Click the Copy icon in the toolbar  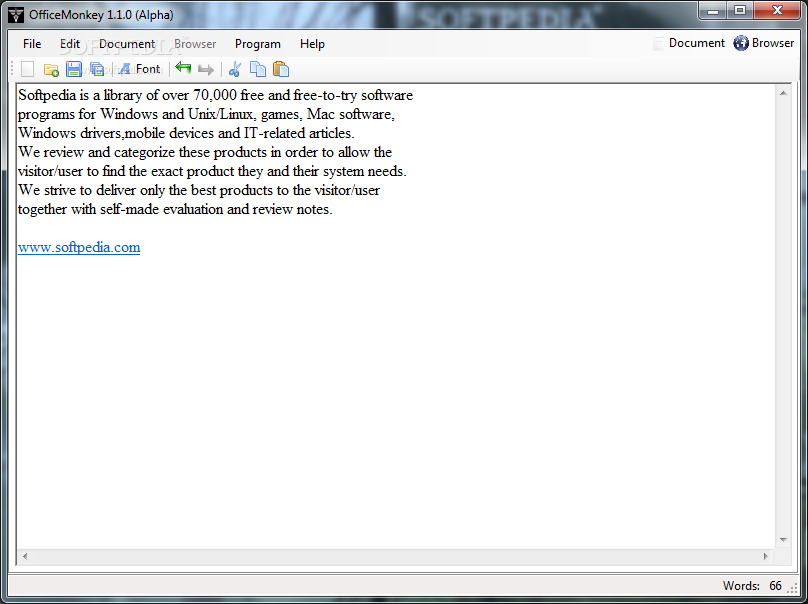coord(258,69)
